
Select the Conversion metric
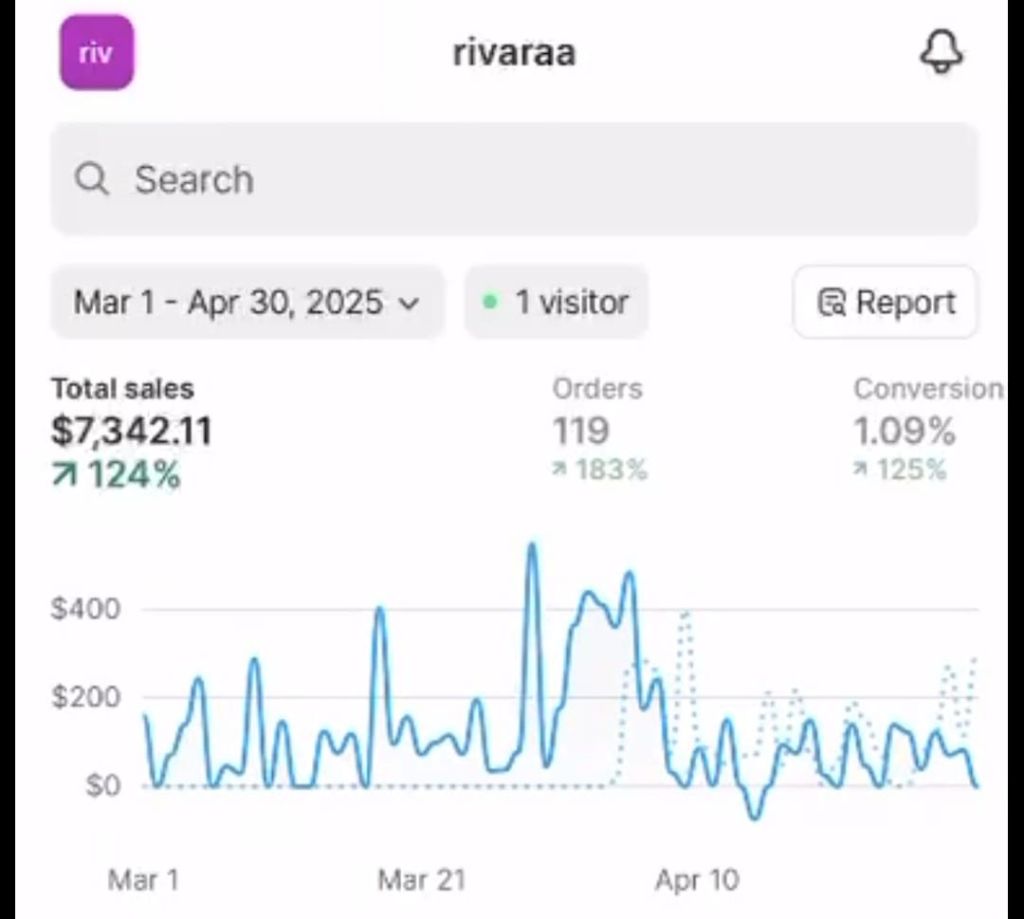[928, 429]
